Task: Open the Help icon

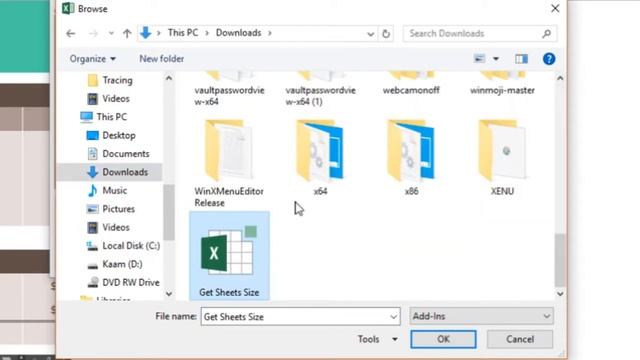Action: [x=549, y=59]
